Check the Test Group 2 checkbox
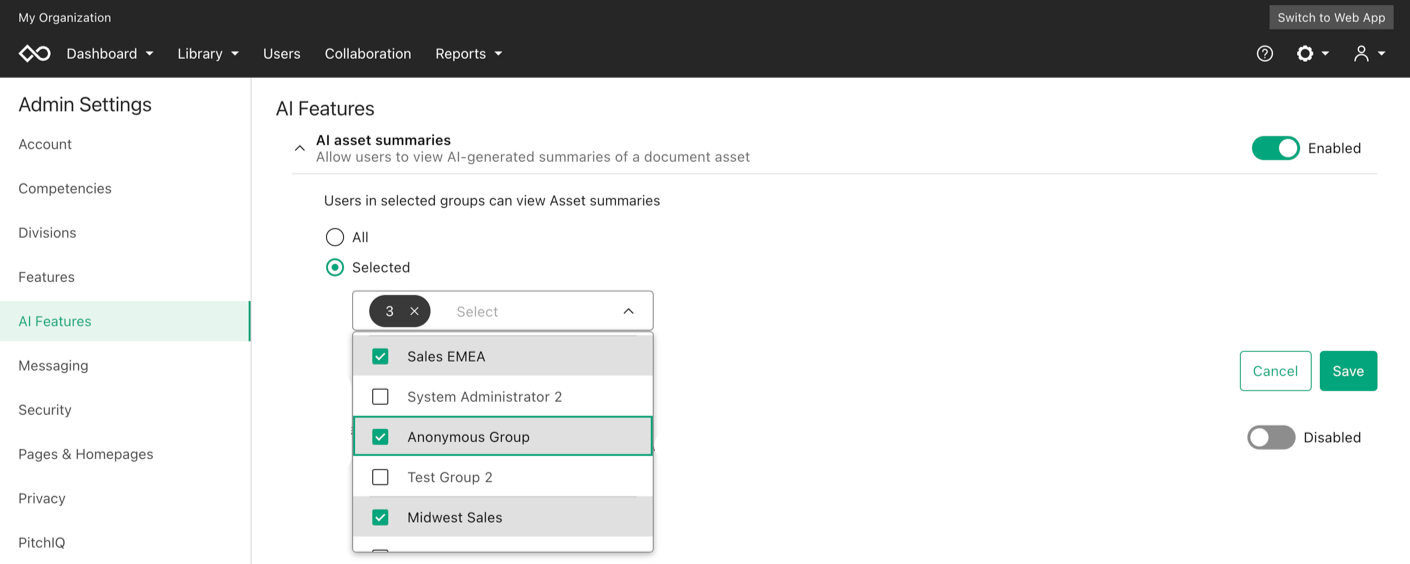Image resolution: width=1410 pixels, height=564 pixels. pos(380,477)
